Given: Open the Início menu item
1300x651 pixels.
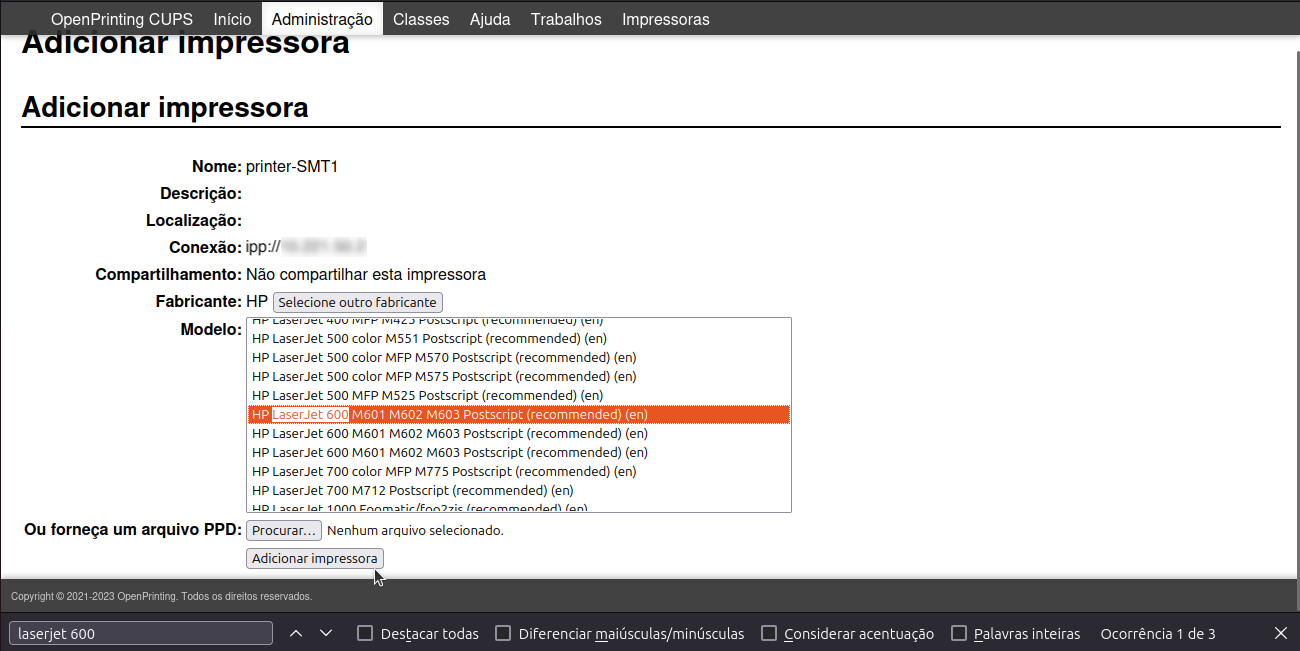Looking at the screenshot, I should point(232,19).
